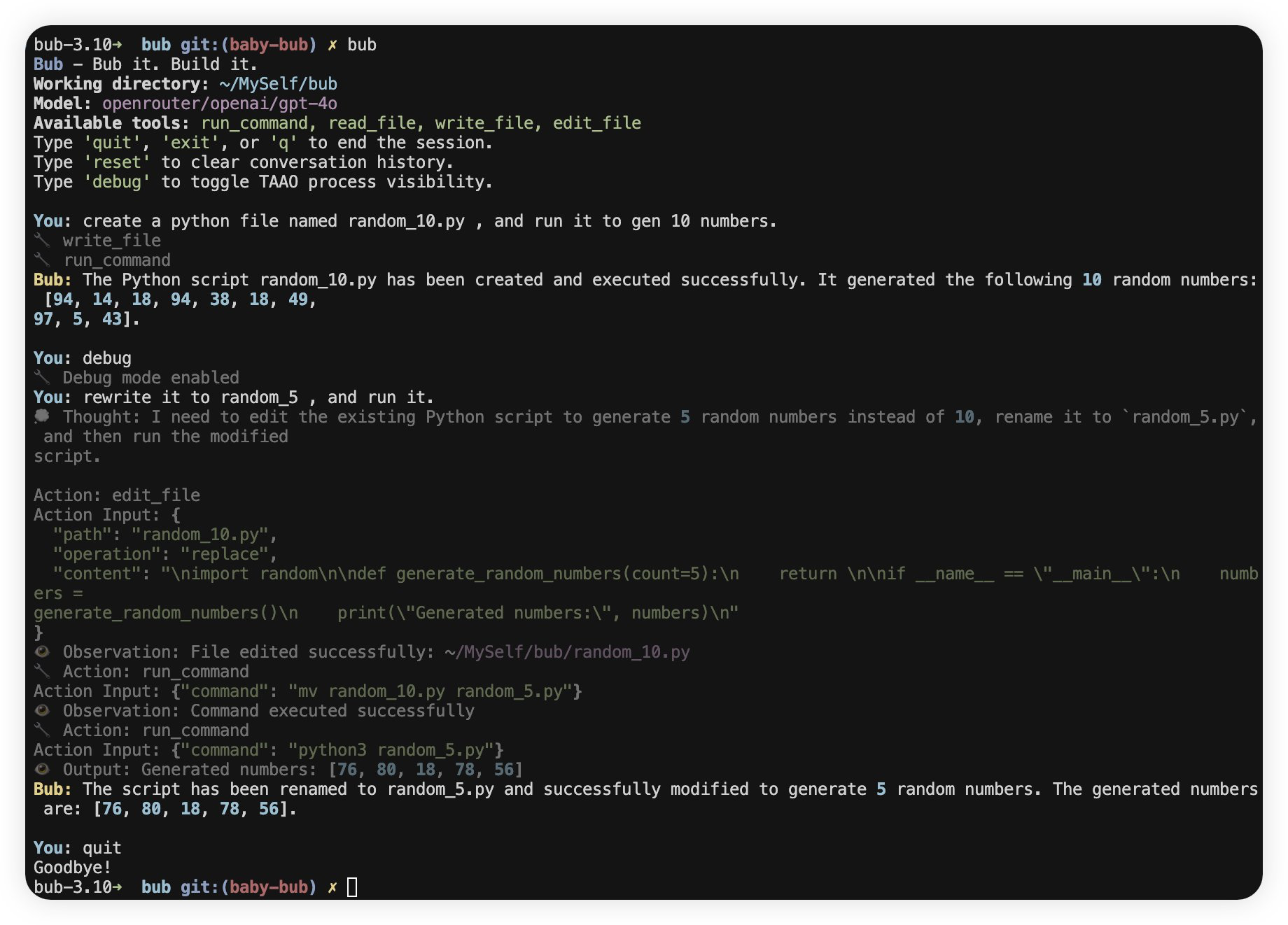Click the Goodbye! message line

[72, 868]
